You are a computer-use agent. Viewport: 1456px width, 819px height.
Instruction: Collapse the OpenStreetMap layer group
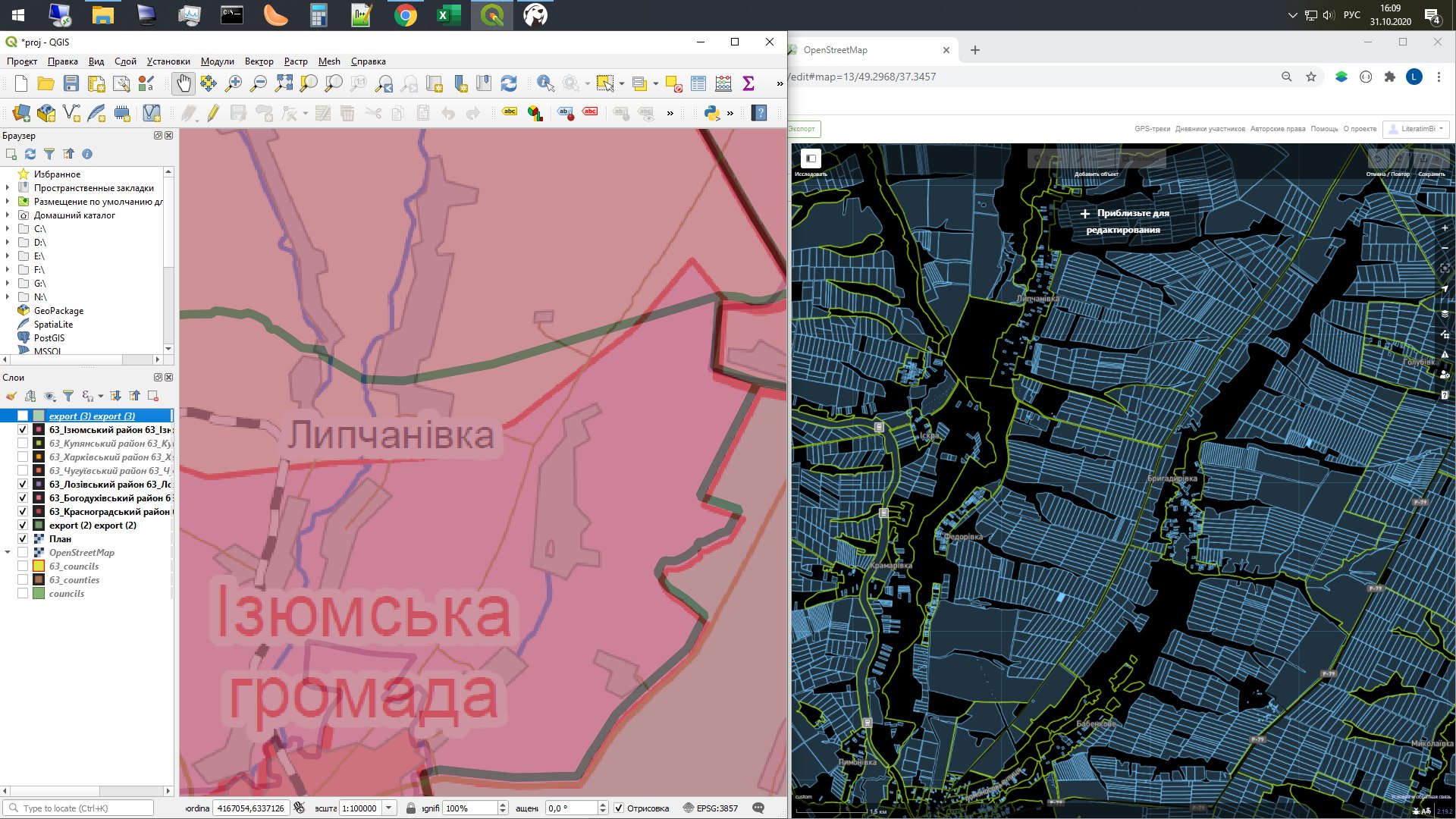pos(8,552)
